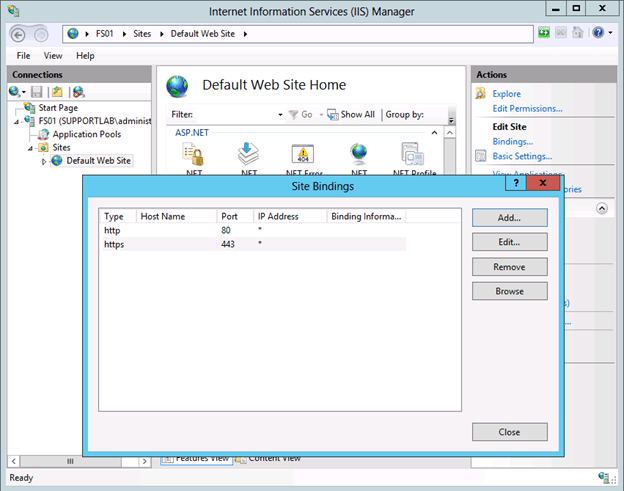The height and width of the screenshot is (491, 624).
Task: Open the .NET Profile icon
Action: (413, 154)
